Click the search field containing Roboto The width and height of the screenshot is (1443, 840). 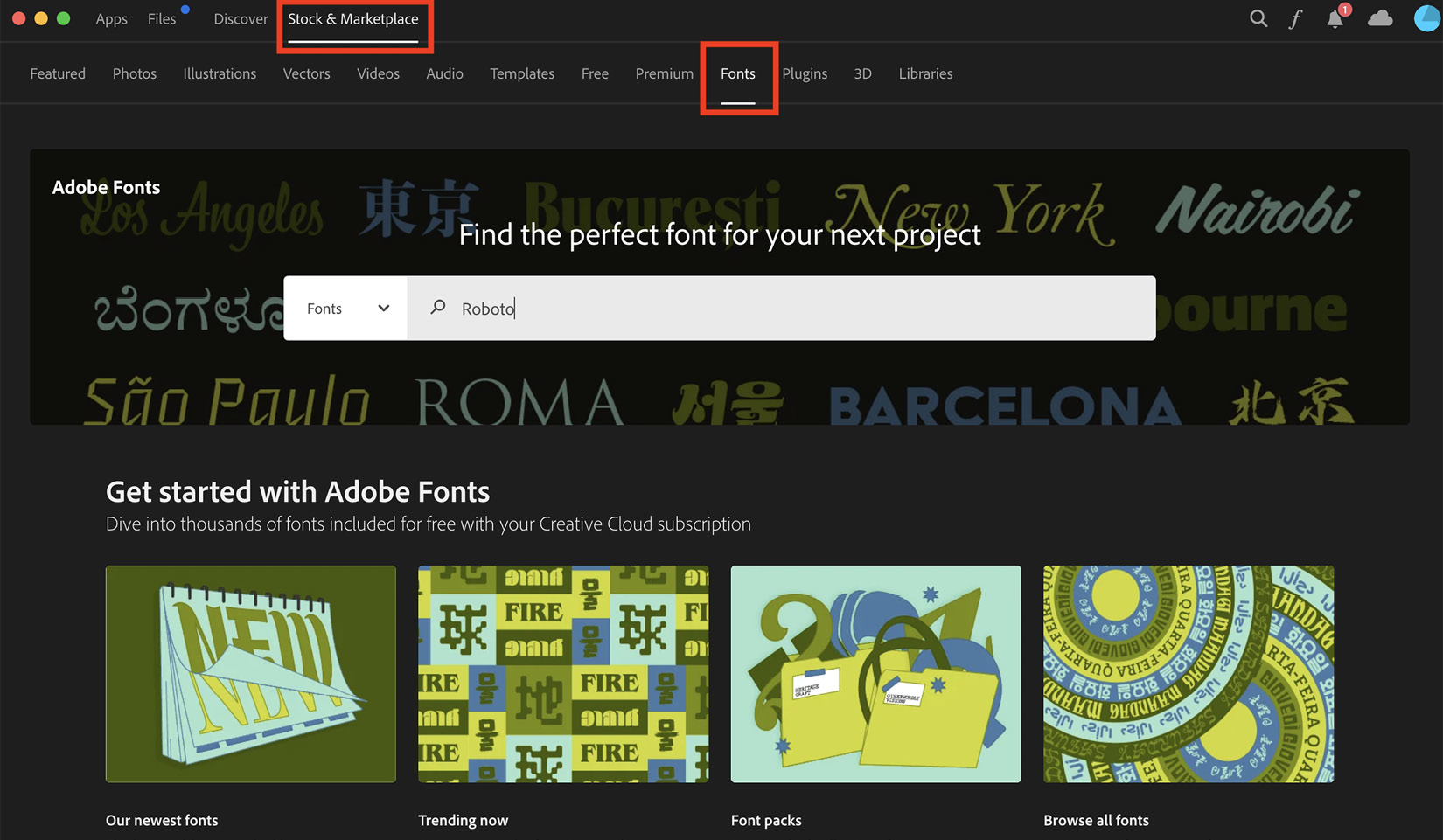[781, 308]
